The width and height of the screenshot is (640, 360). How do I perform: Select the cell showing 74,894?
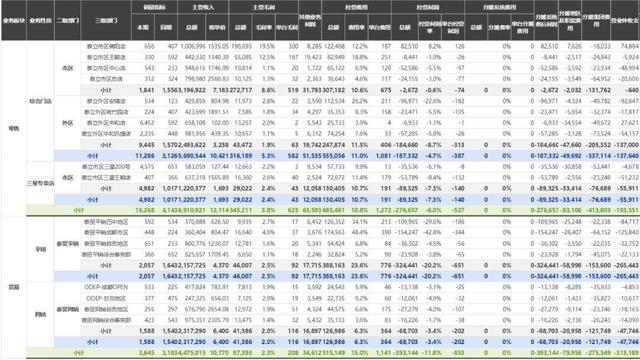[630, 47]
